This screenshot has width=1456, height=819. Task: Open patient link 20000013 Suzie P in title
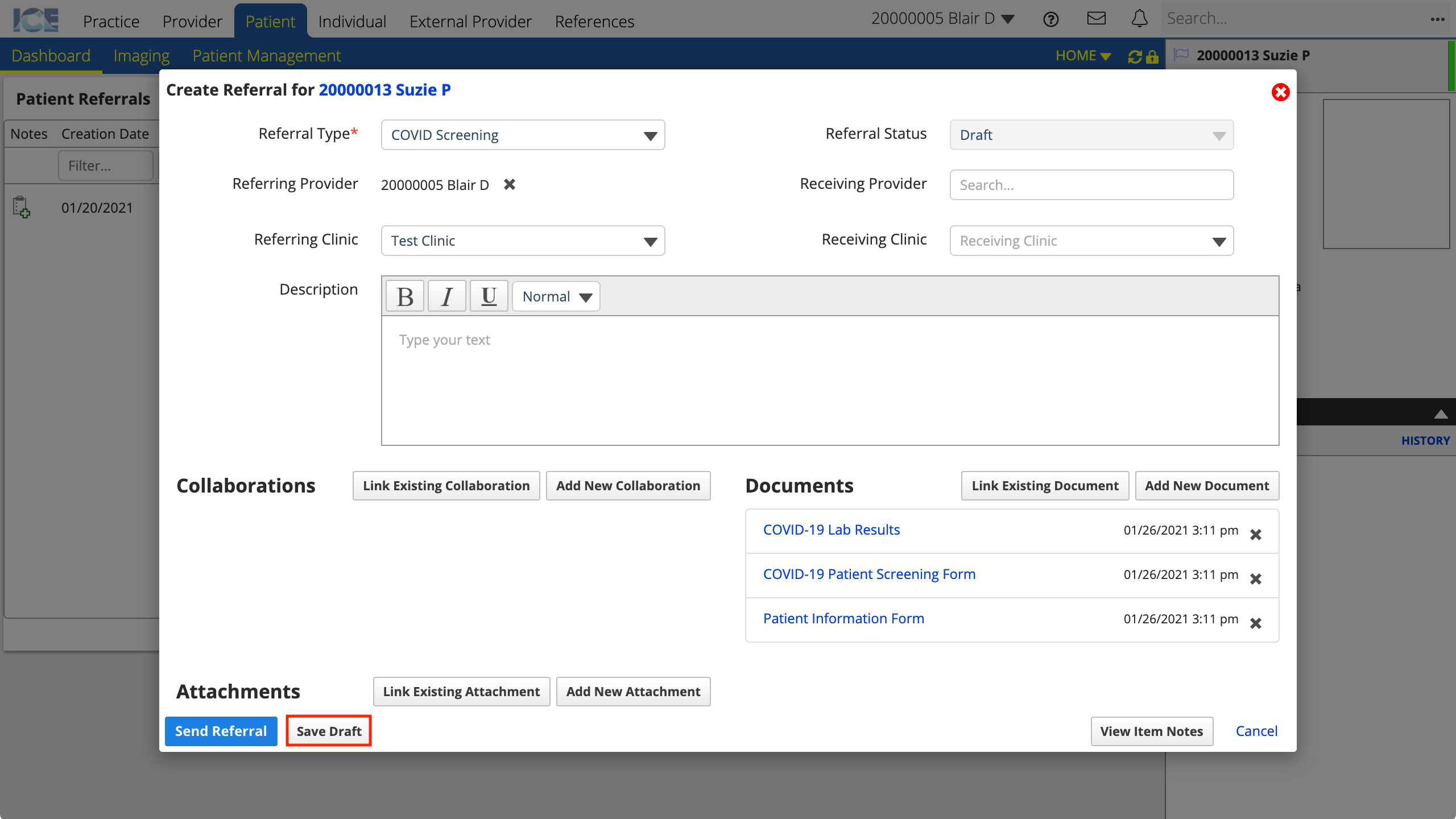tap(384, 90)
